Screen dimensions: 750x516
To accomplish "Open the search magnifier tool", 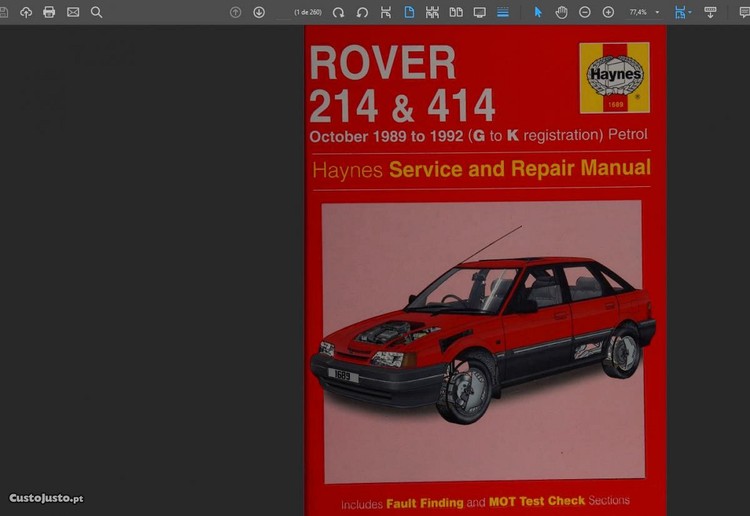I will 96,12.
